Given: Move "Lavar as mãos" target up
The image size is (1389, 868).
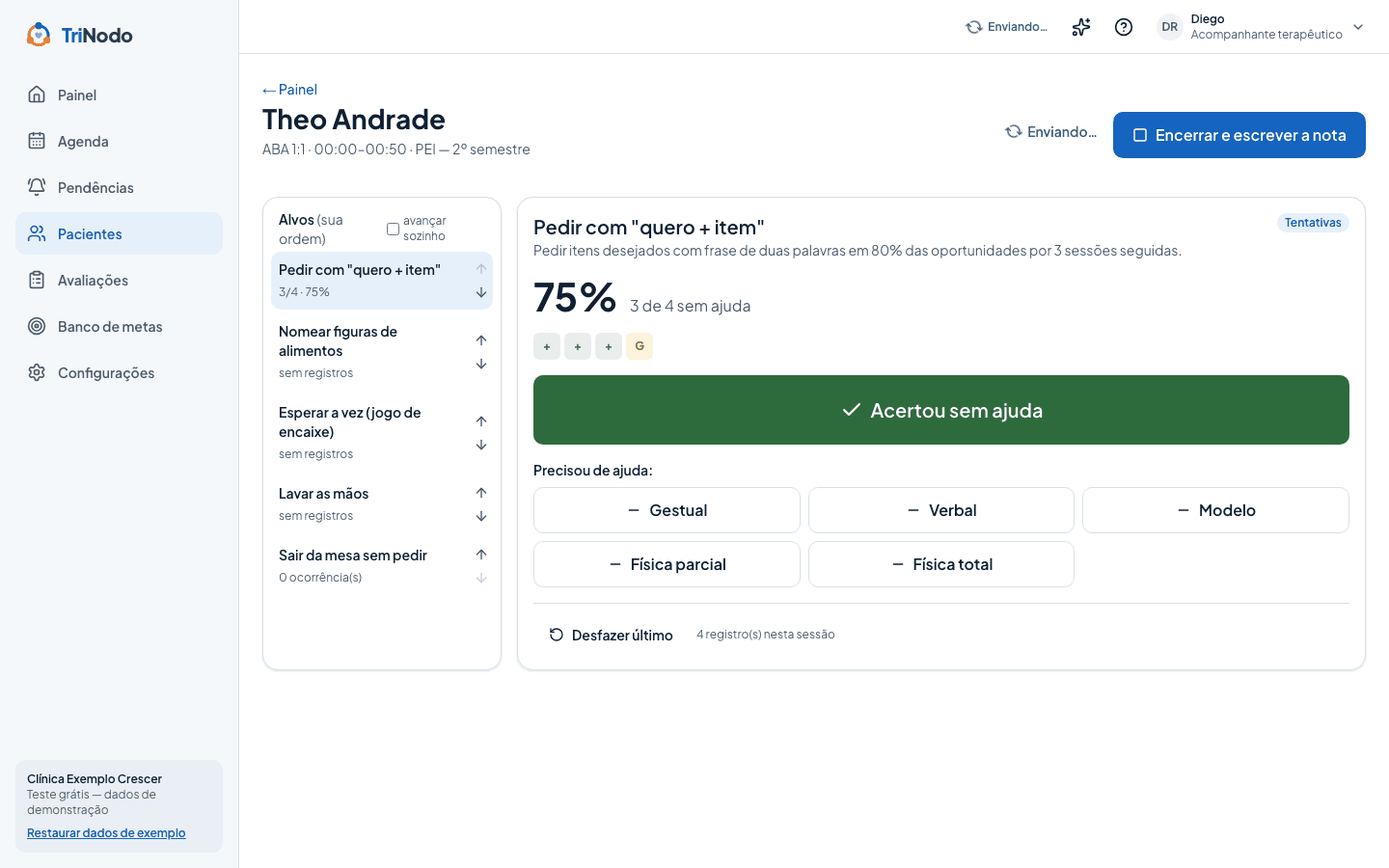Looking at the screenshot, I should click(481, 493).
